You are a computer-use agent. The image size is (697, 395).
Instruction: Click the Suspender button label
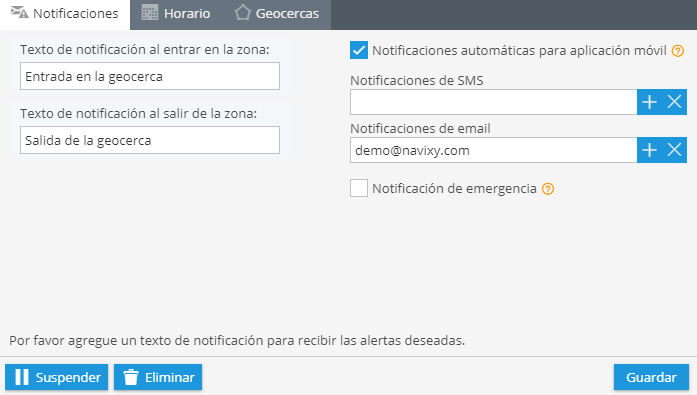tap(68, 377)
